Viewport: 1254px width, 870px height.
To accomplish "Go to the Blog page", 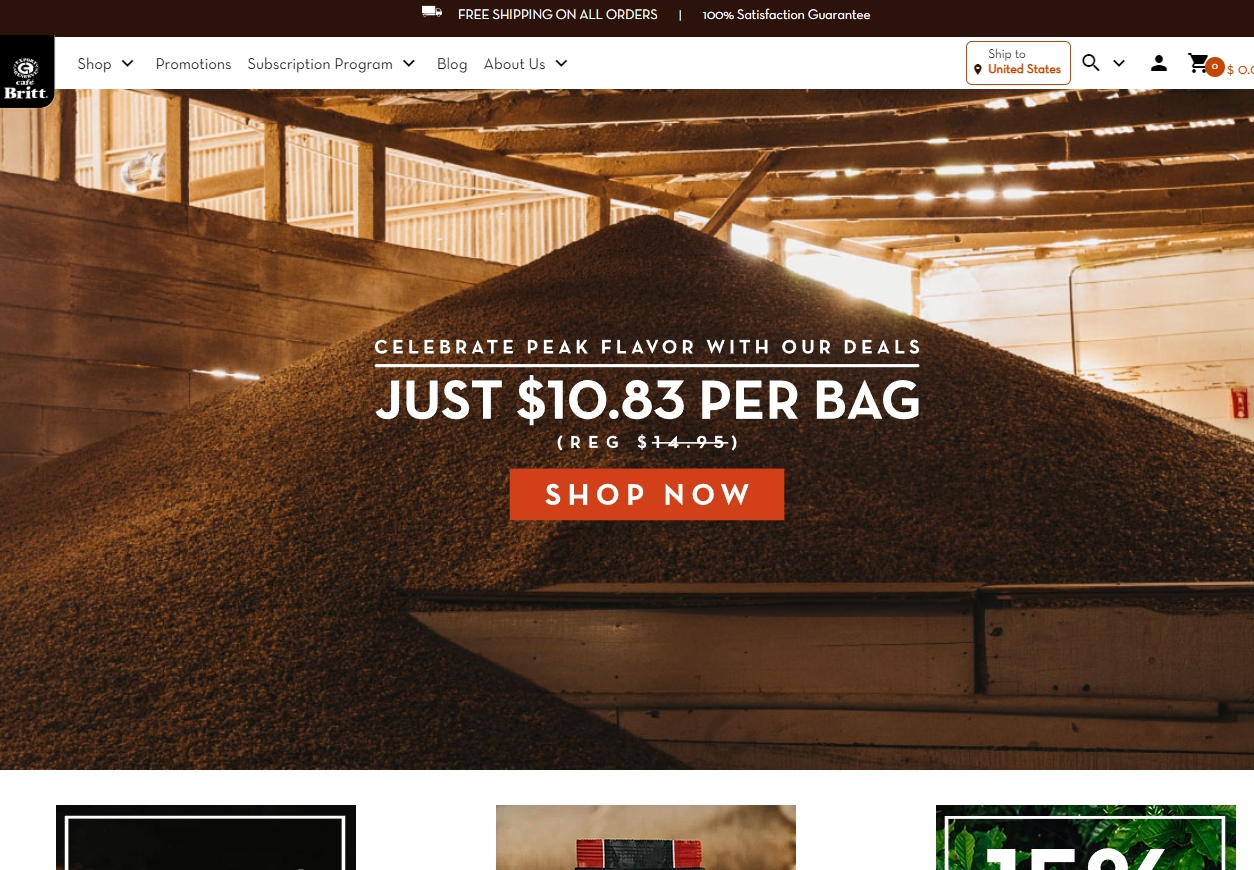I will click(452, 63).
